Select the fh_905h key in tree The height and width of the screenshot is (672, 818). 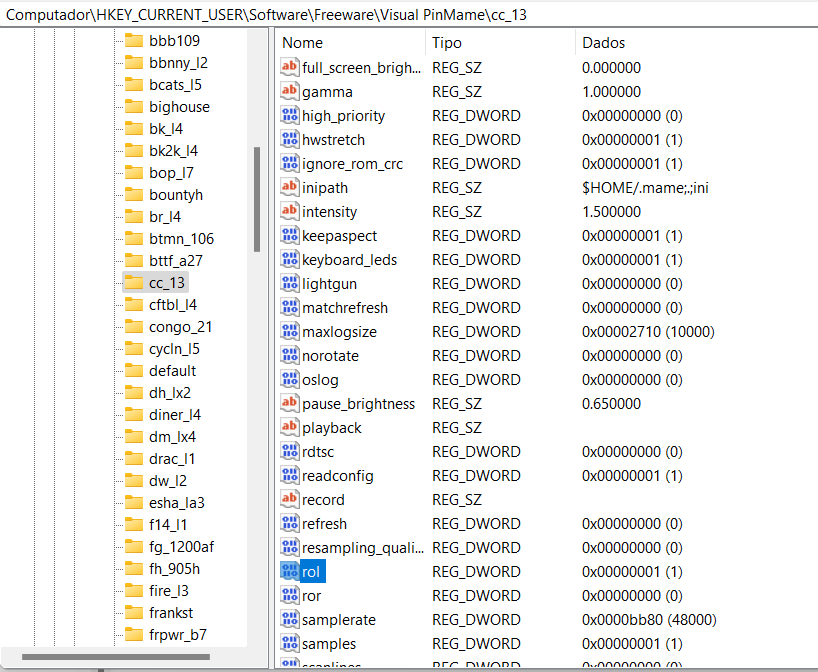tap(174, 569)
